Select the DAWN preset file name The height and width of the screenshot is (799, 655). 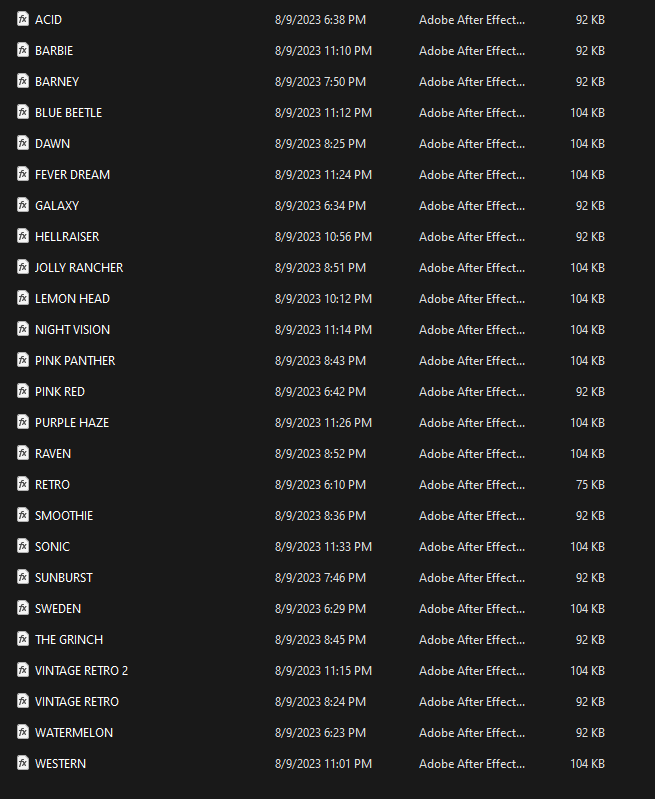pos(52,144)
